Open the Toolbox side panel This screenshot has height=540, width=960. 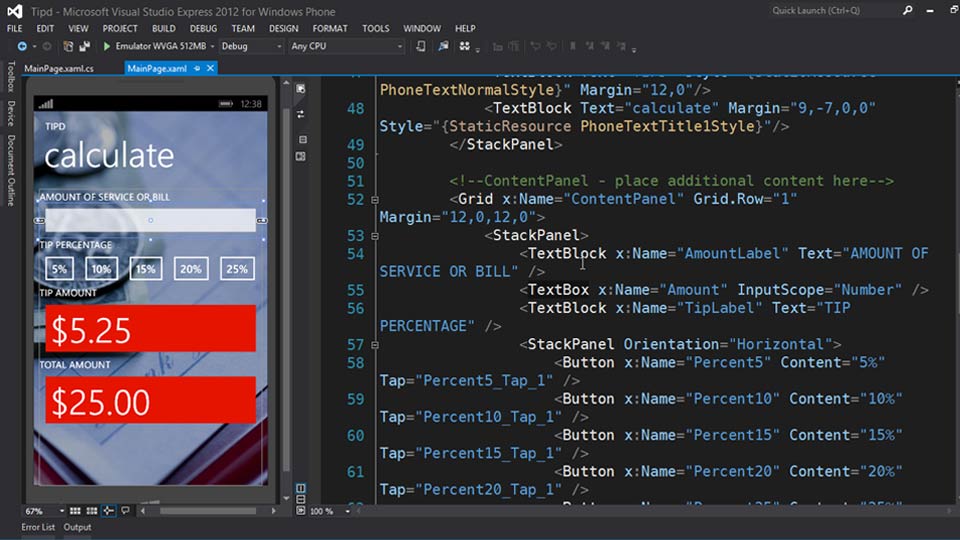(x=10, y=77)
